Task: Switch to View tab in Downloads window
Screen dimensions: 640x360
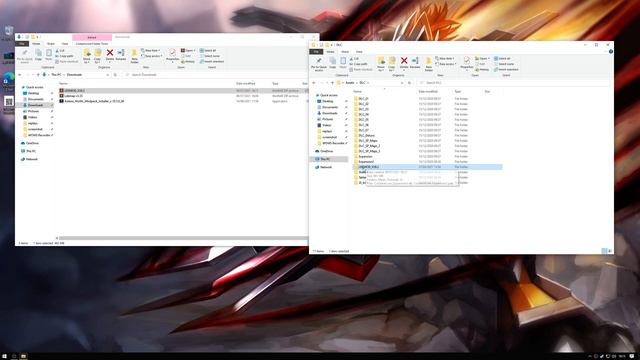Action: pos(65,44)
